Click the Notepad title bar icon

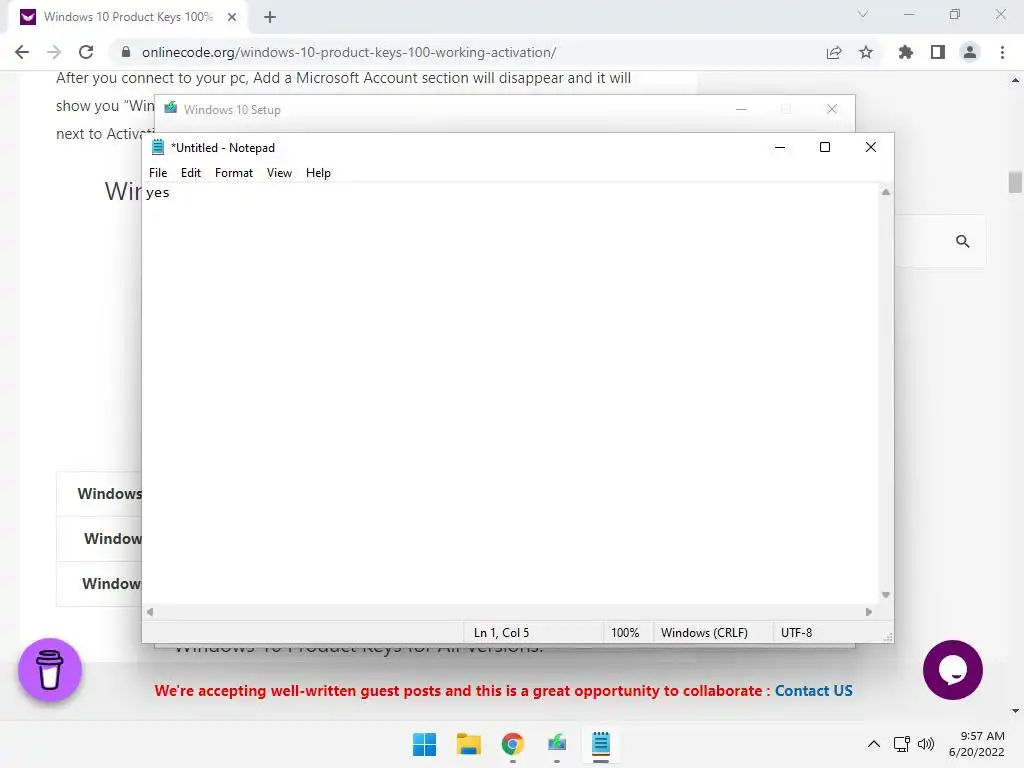tap(157, 148)
